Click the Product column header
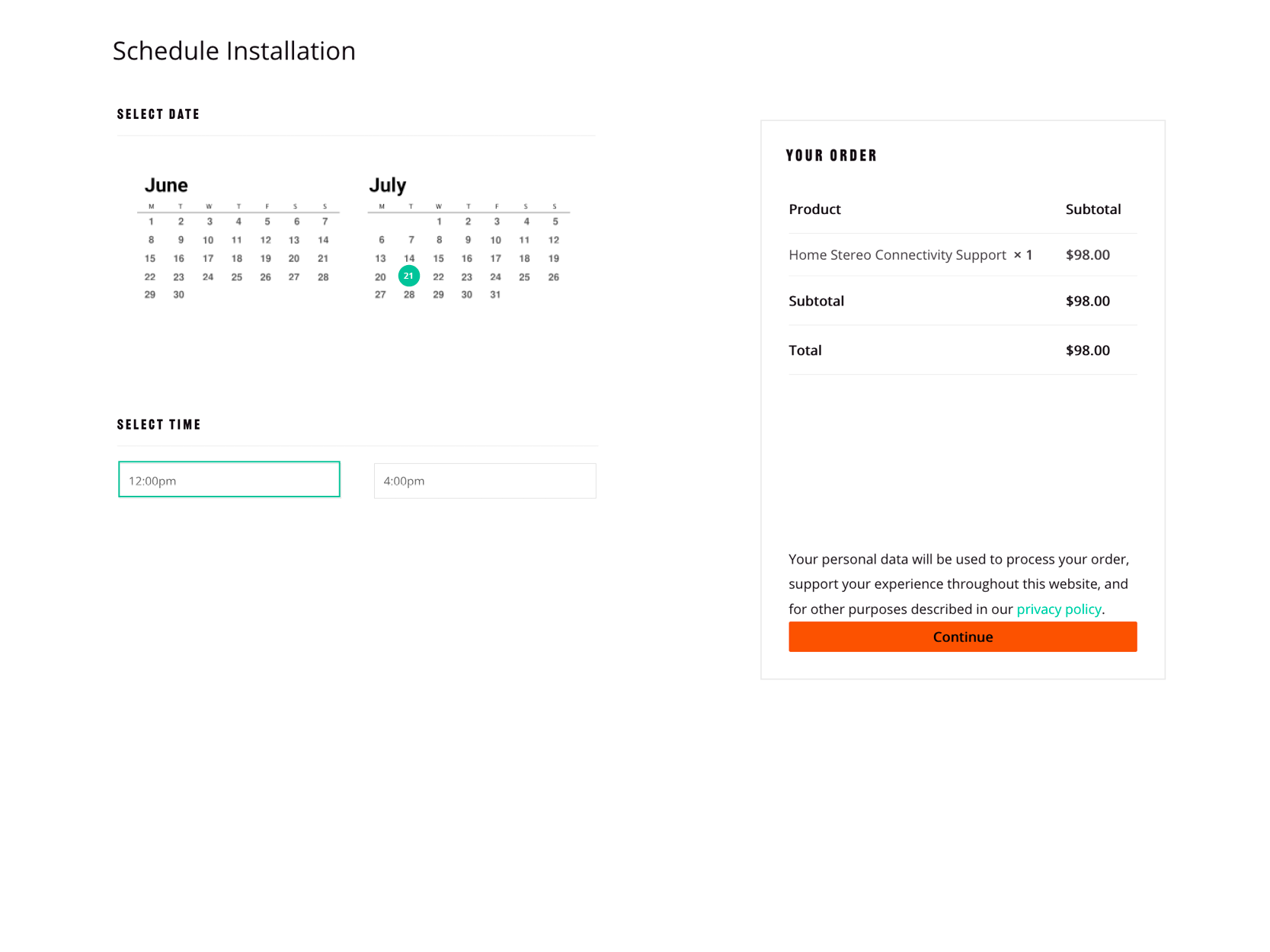The width and height of the screenshot is (1270, 952). pyautogui.click(x=814, y=209)
